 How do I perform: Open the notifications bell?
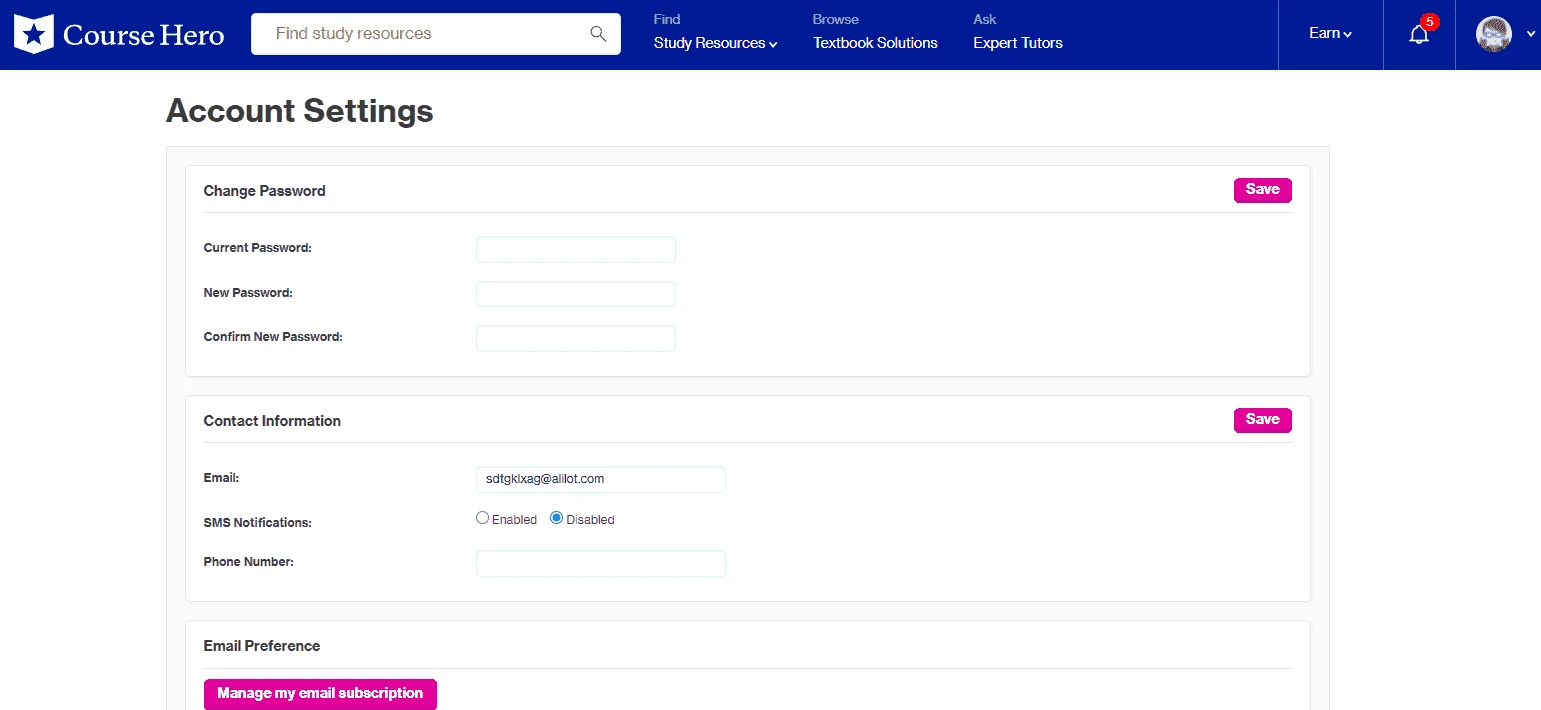click(1419, 34)
